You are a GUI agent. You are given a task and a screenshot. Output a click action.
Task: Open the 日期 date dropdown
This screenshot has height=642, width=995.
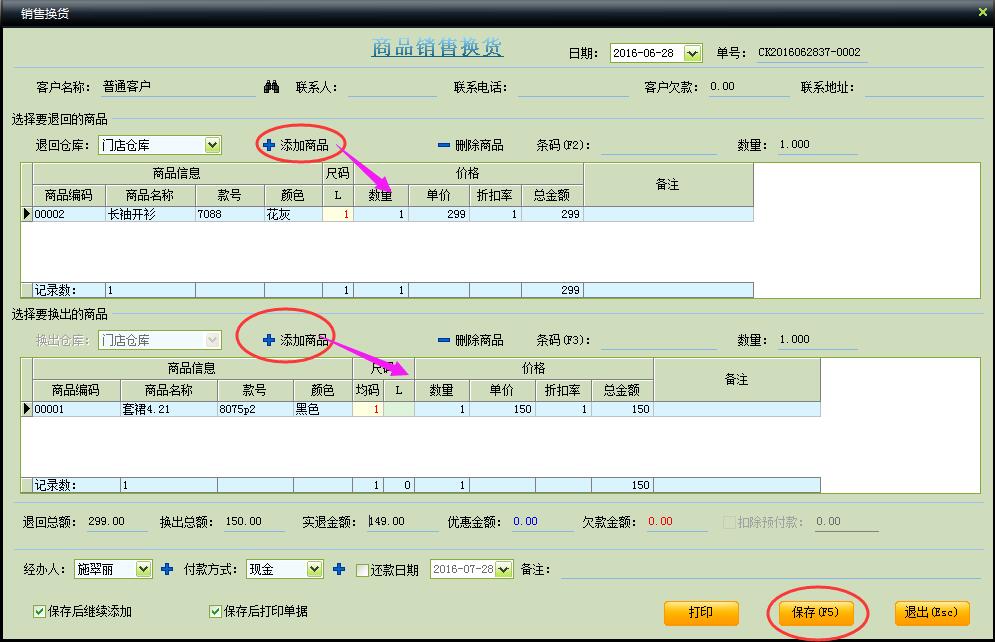click(x=693, y=53)
